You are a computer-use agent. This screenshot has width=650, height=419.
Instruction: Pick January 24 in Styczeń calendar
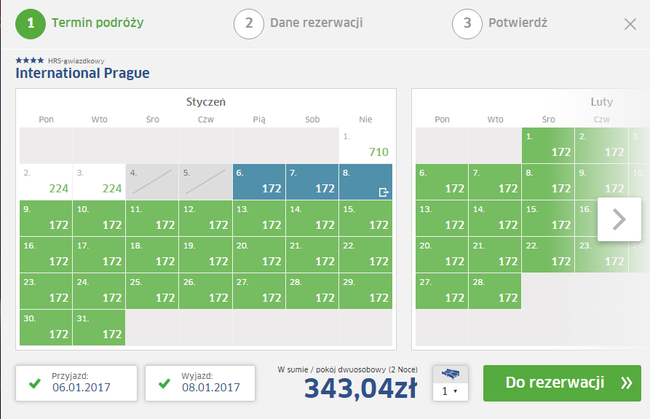point(99,291)
